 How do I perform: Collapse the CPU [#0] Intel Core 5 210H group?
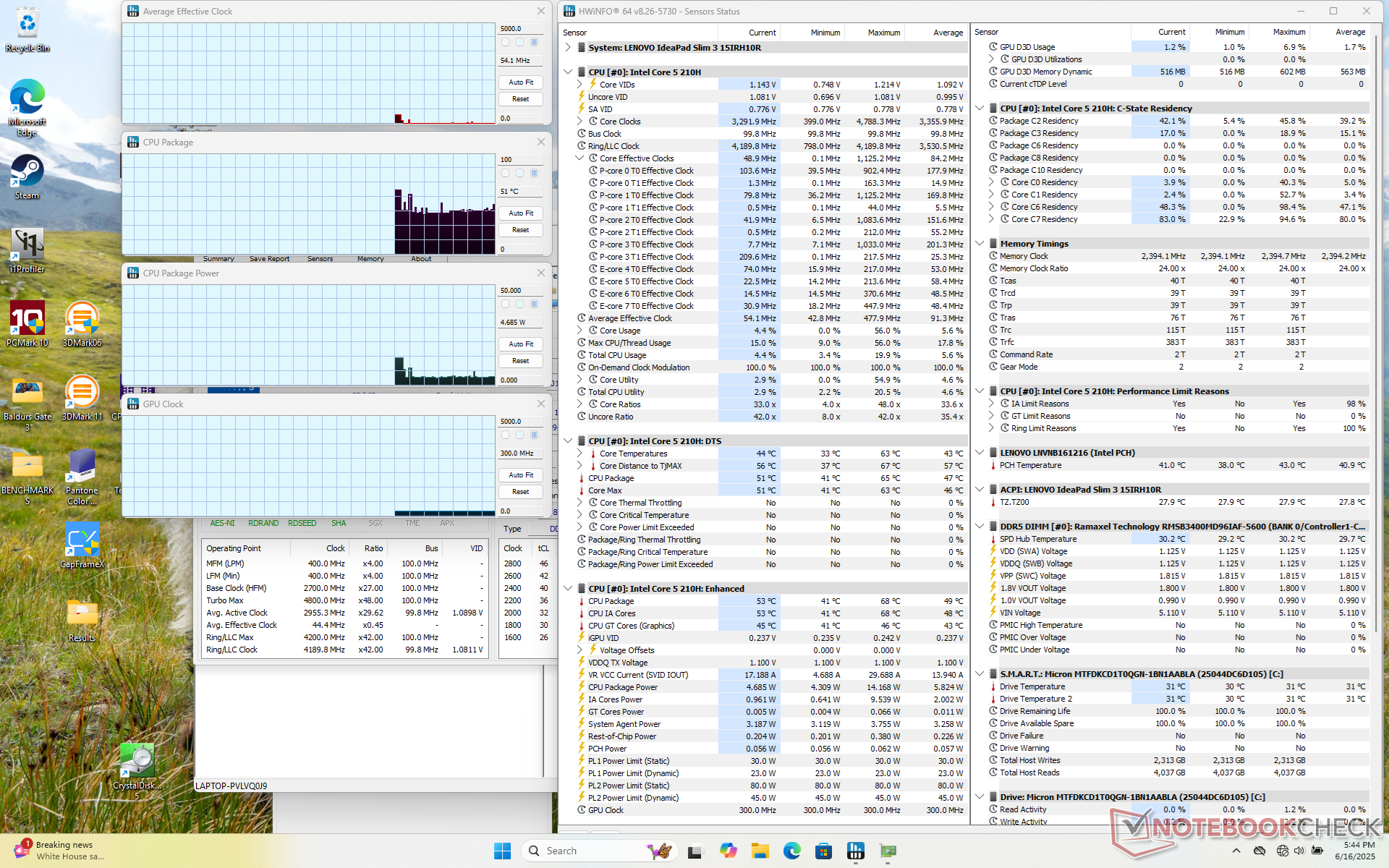click(569, 72)
